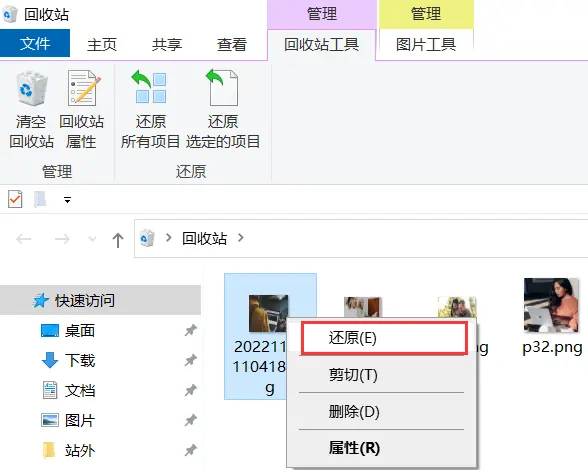
Task: Switch to the 查看 tab
Action: 232,45
